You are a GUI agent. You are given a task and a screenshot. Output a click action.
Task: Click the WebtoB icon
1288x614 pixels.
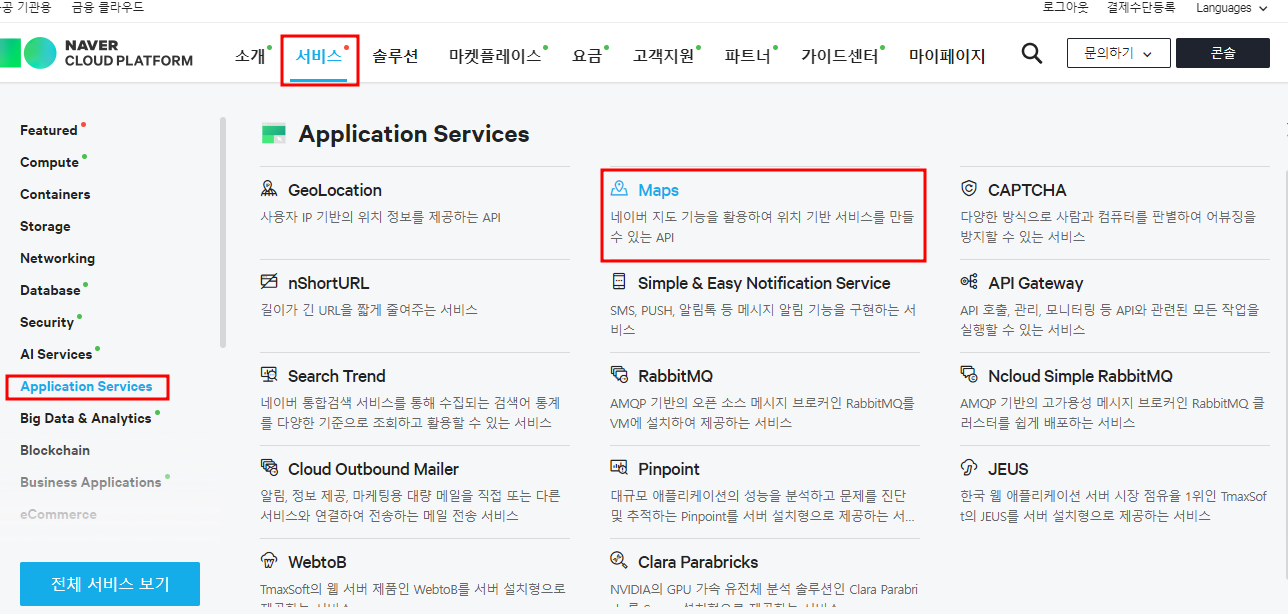269,561
